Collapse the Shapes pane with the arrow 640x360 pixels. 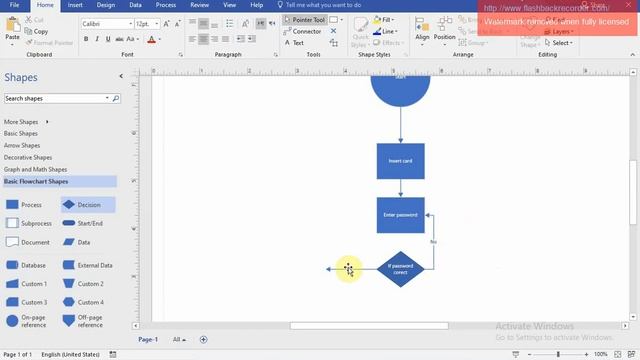click(121, 76)
